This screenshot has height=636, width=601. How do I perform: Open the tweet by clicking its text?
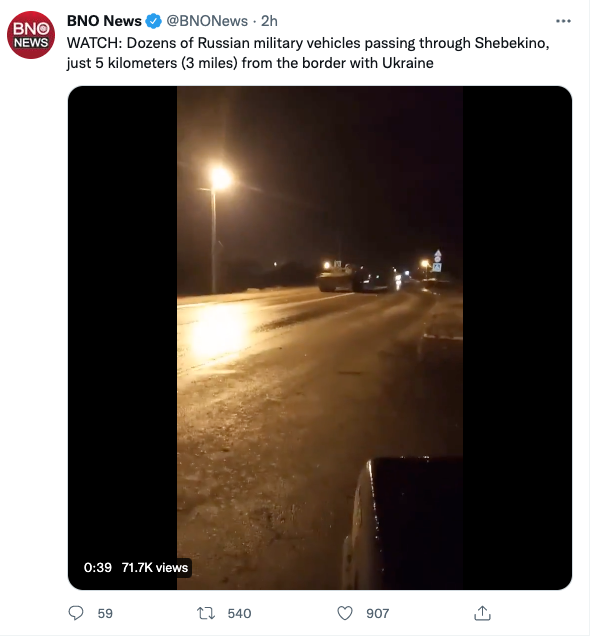(x=300, y=53)
